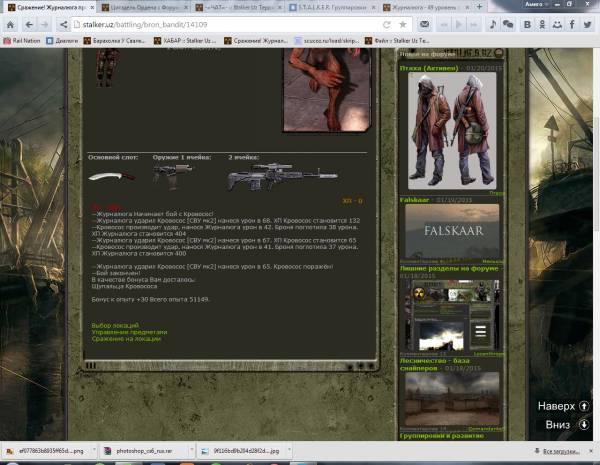Reload the page with the refresh icon
This screenshot has width=600, height=465.
click(386, 25)
